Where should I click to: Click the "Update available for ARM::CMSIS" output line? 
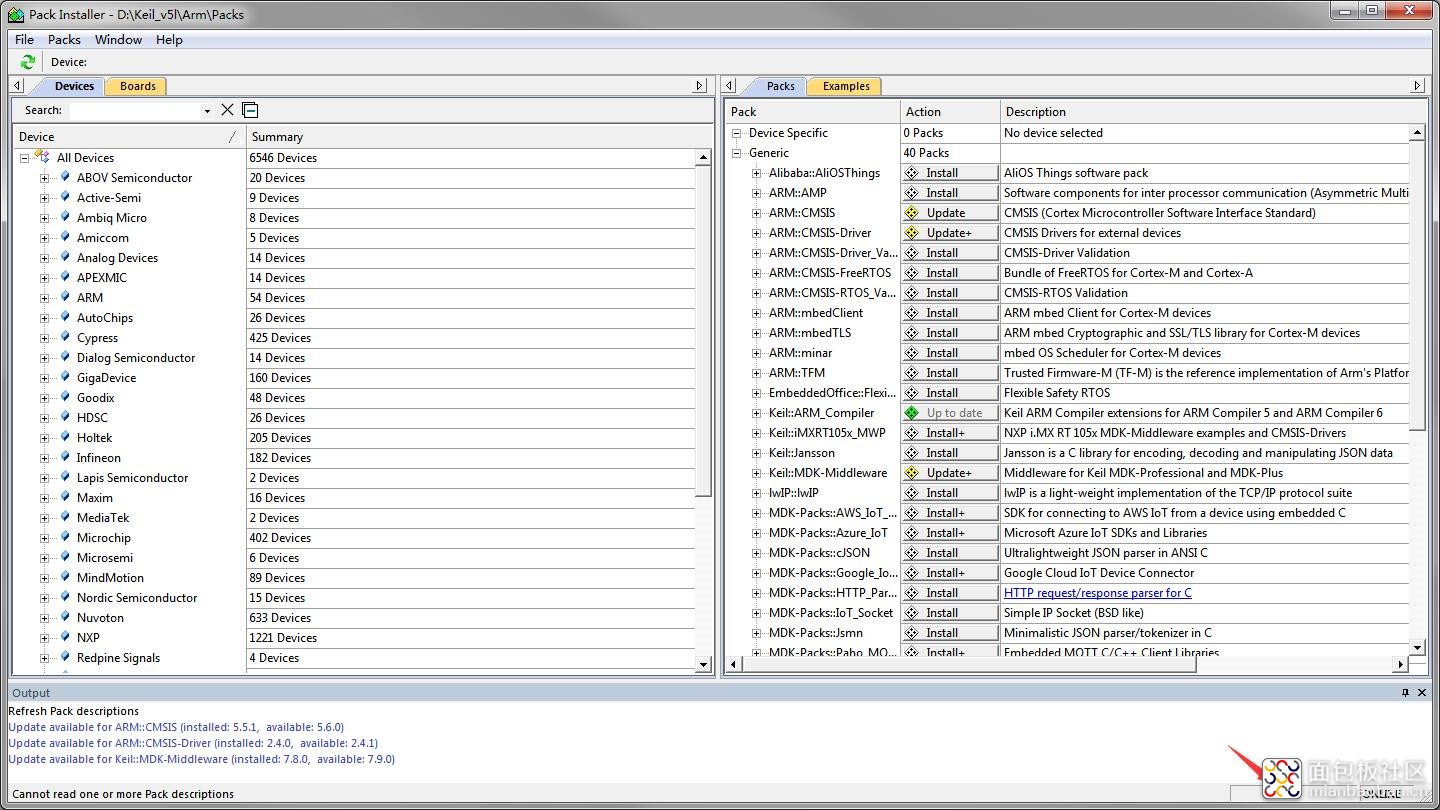point(176,727)
